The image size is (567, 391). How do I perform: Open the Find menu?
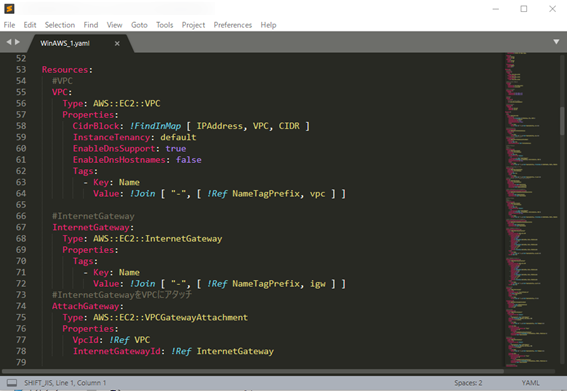pos(91,25)
